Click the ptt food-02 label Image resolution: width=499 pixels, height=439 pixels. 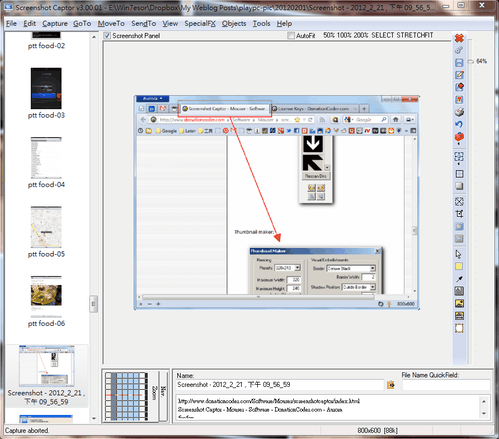click(x=46, y=46)
